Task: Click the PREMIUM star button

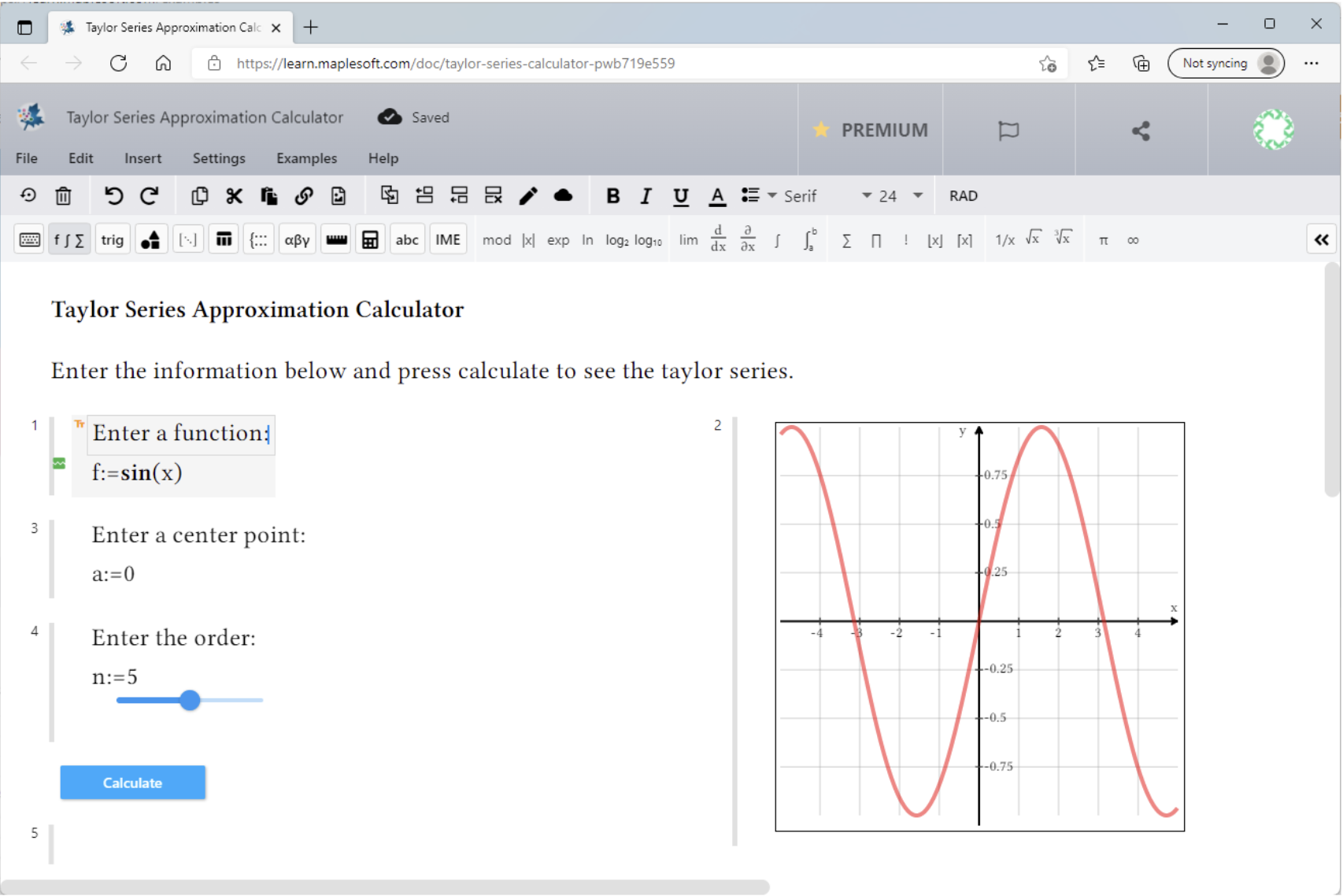Action: coord(871,130)
